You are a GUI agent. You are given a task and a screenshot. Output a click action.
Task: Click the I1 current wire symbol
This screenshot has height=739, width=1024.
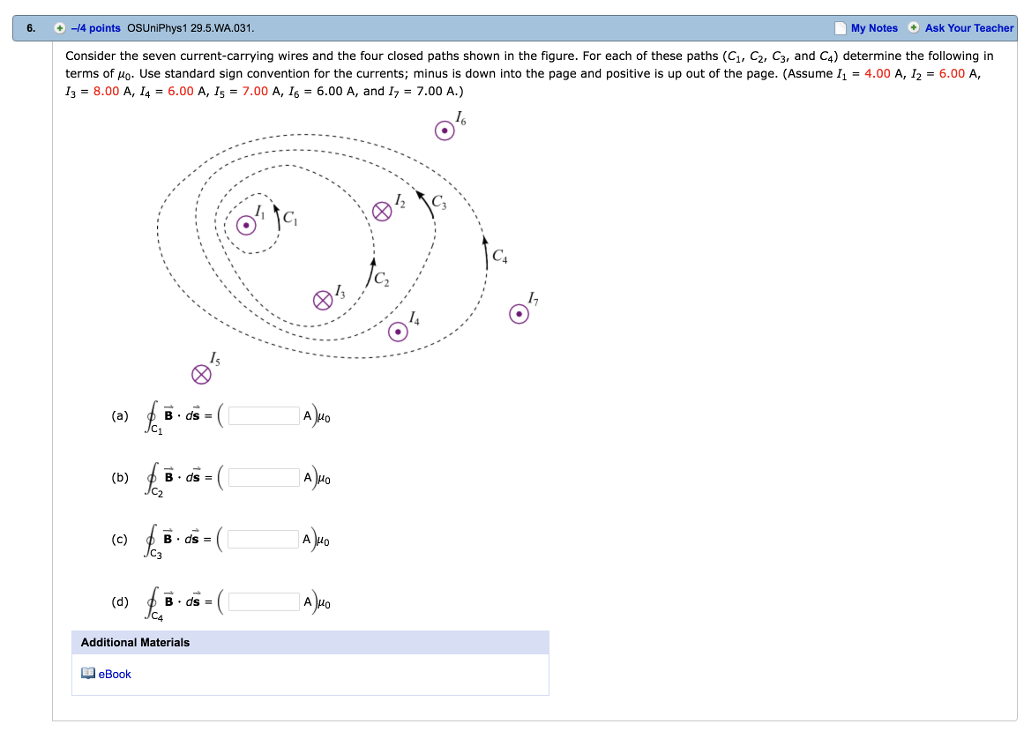[x=246, y=226]
